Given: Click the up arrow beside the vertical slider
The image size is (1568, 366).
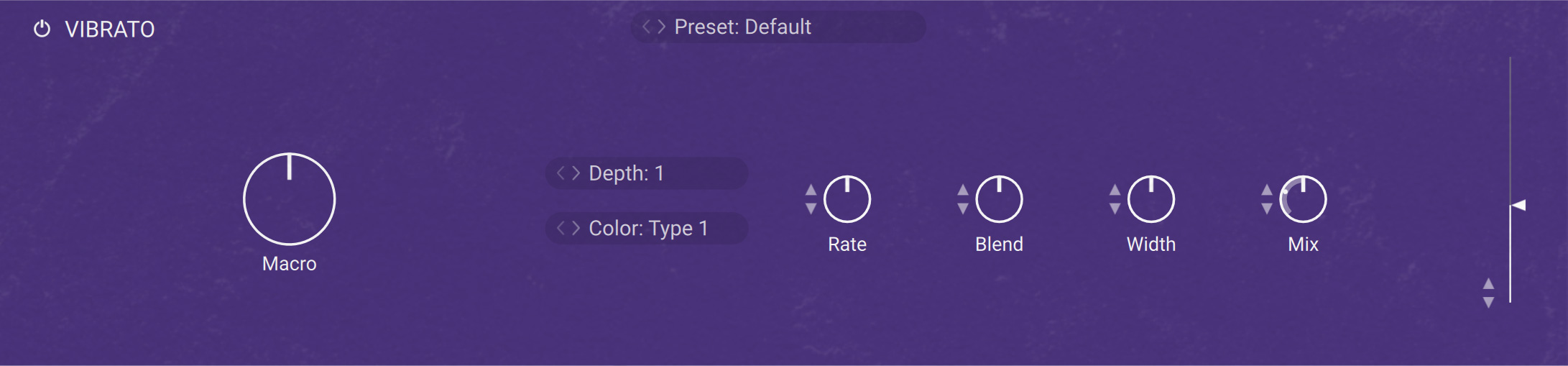Looking at the screenshot, I should tap(1488, 283).
